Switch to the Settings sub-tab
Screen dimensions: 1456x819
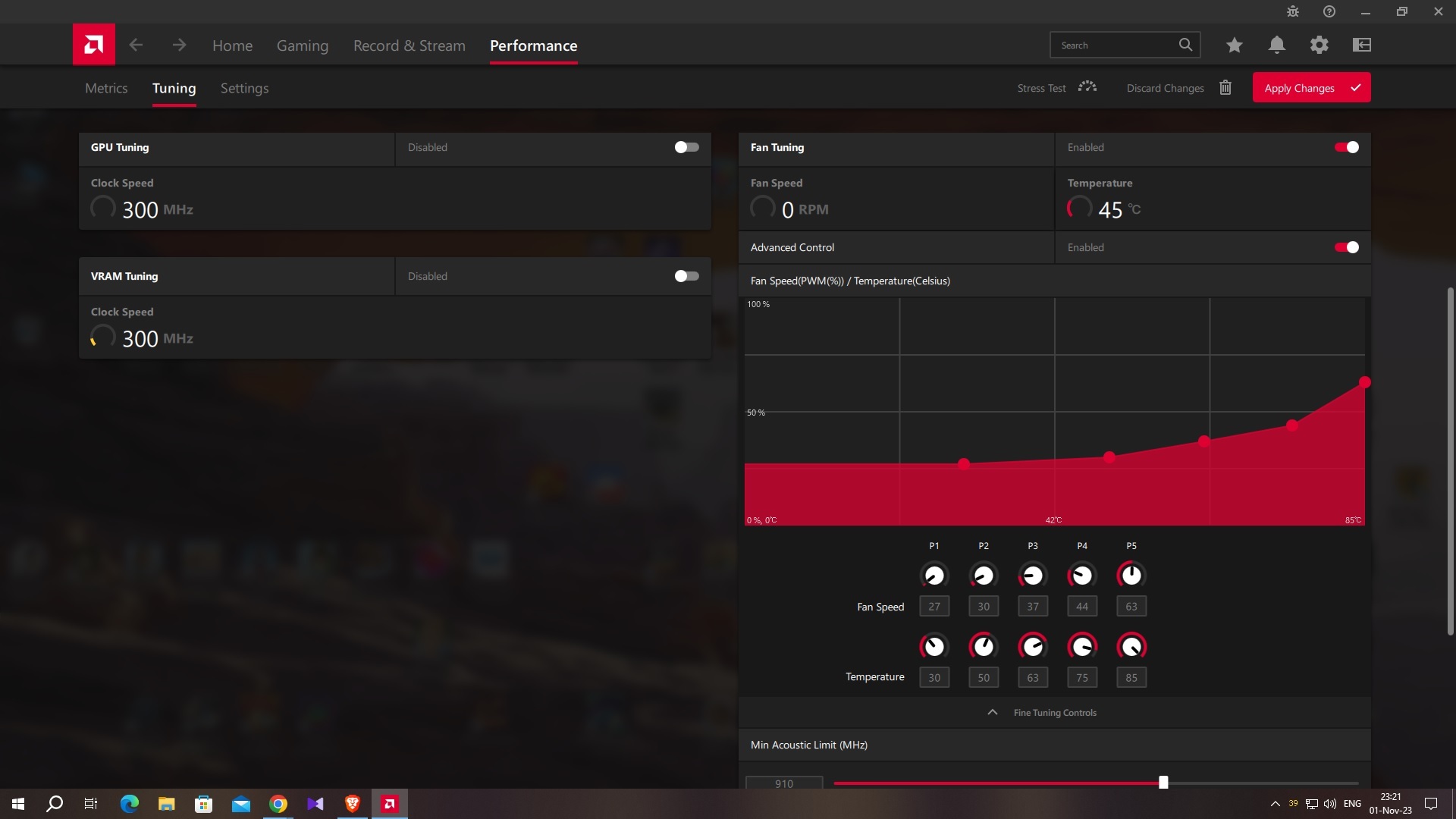(244, 88)
